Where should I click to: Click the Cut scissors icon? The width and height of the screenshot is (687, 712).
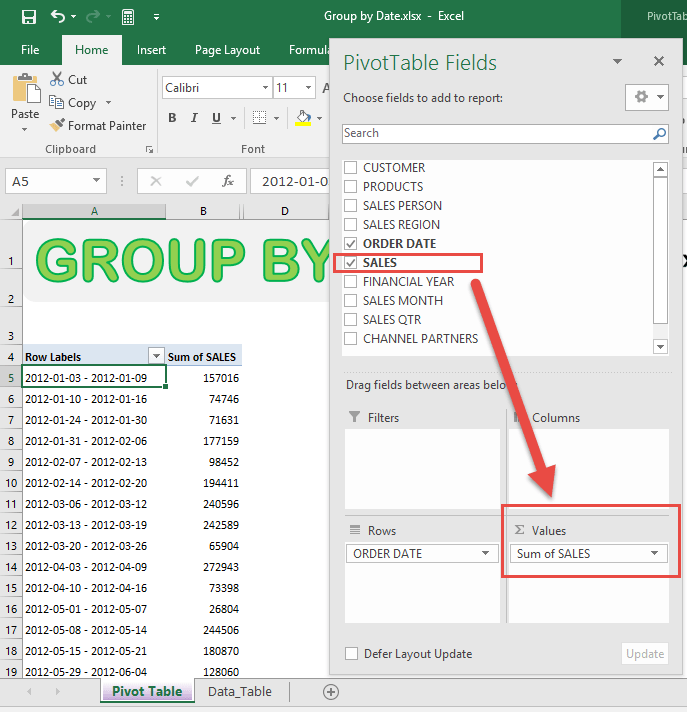tap(57, 79)
